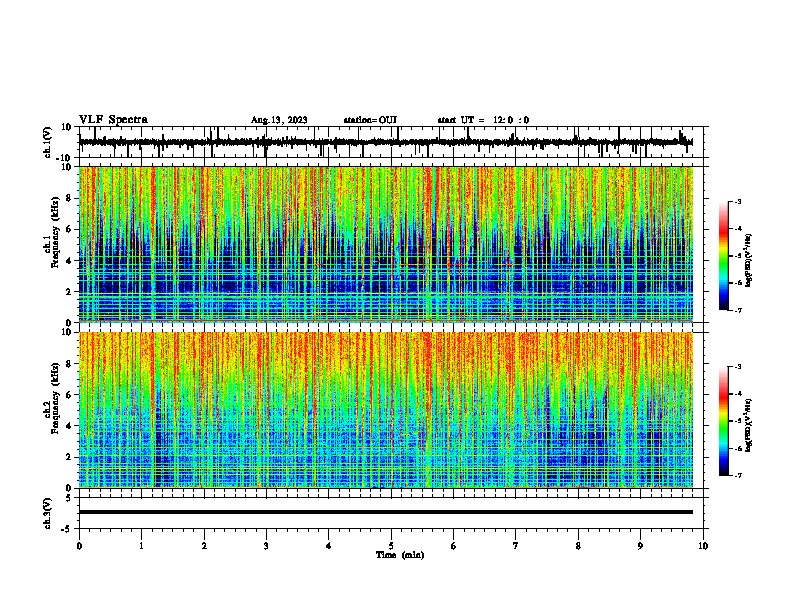The height and width of the screenshot is (612, 792).
Task: Click the ch.1 "Frequency (kHz)" axis label
Action: pos(55,233)
